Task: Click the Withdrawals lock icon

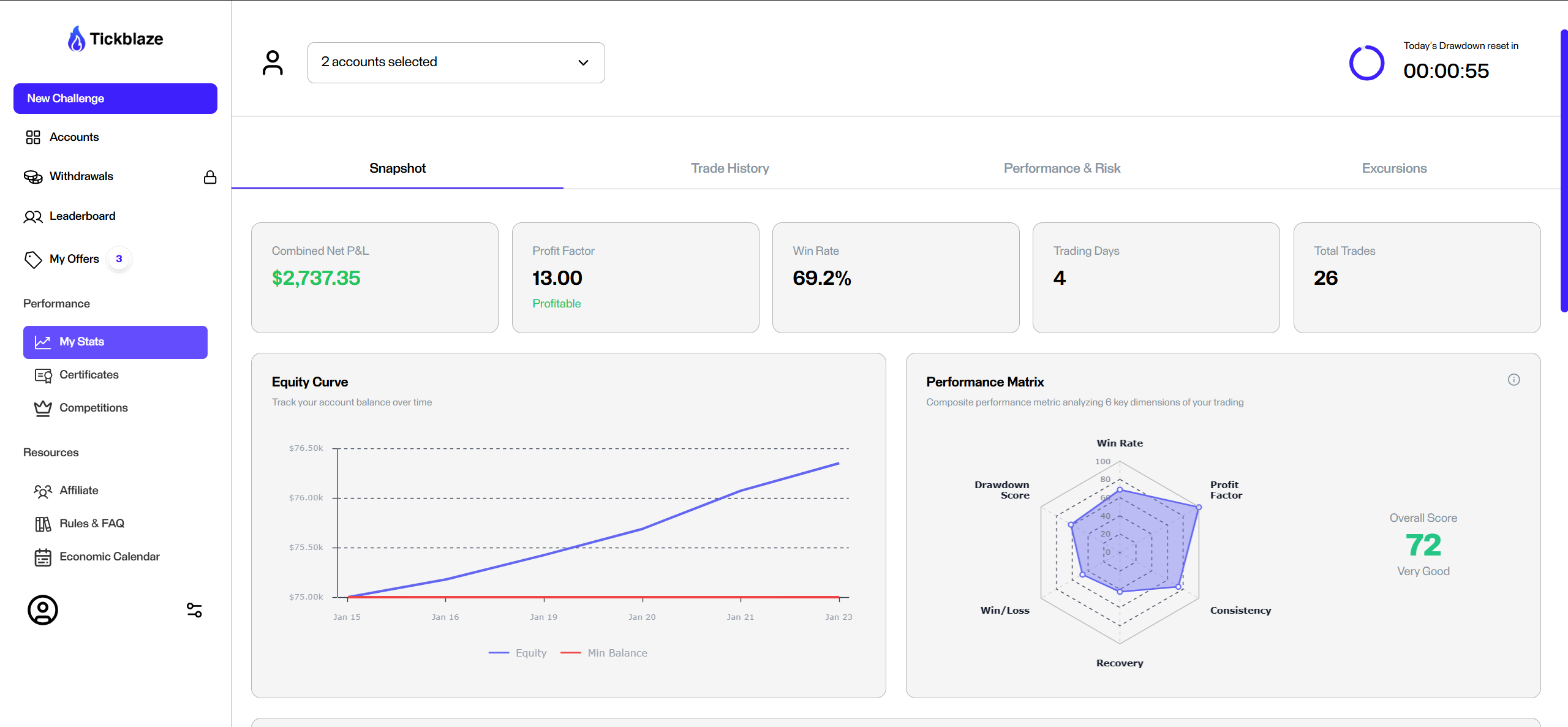Action: [x=210, y=177]
